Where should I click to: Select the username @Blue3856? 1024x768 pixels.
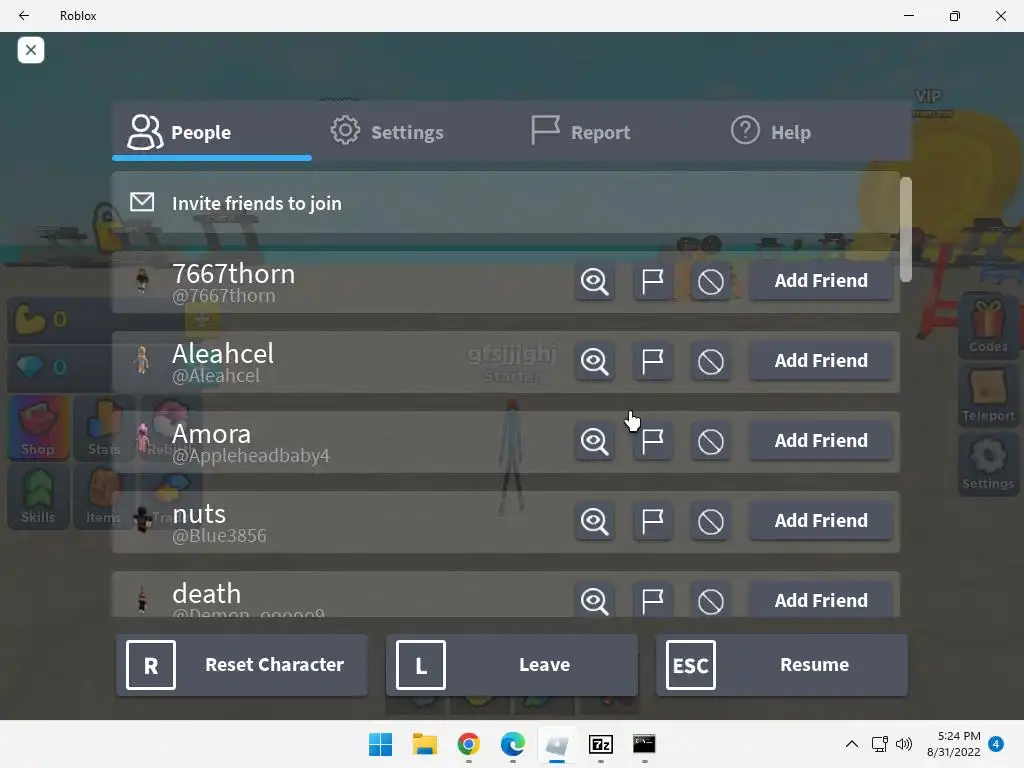(219, 536)
